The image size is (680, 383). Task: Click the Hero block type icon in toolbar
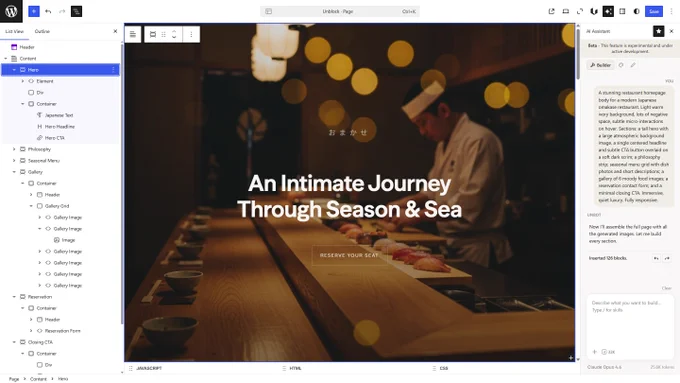click(x=153, y=34)
